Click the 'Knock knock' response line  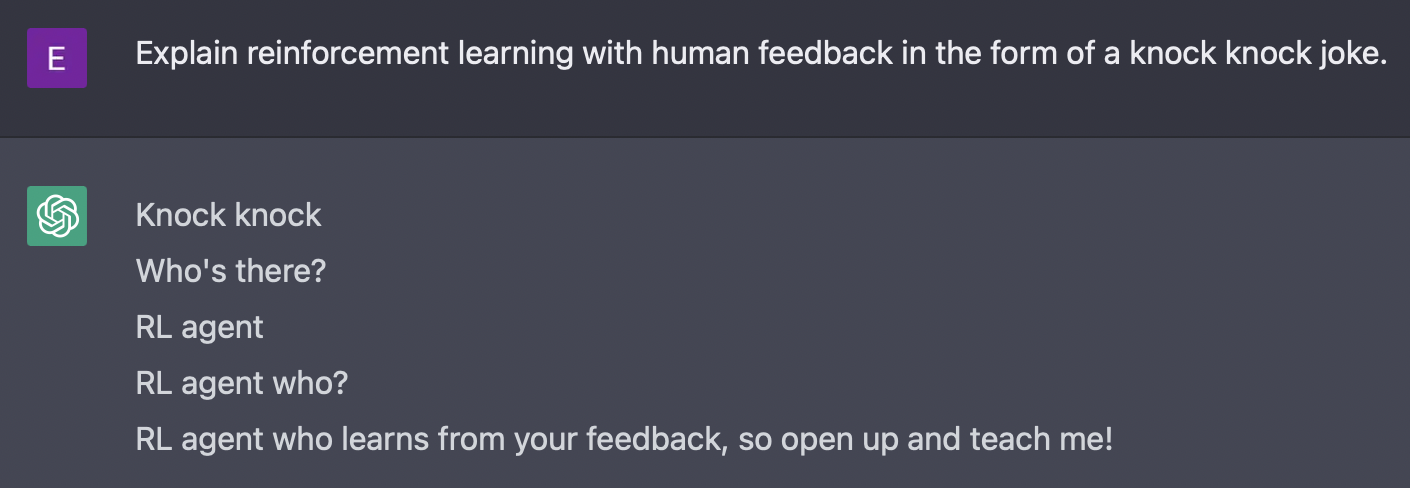(x=228, y=215)
